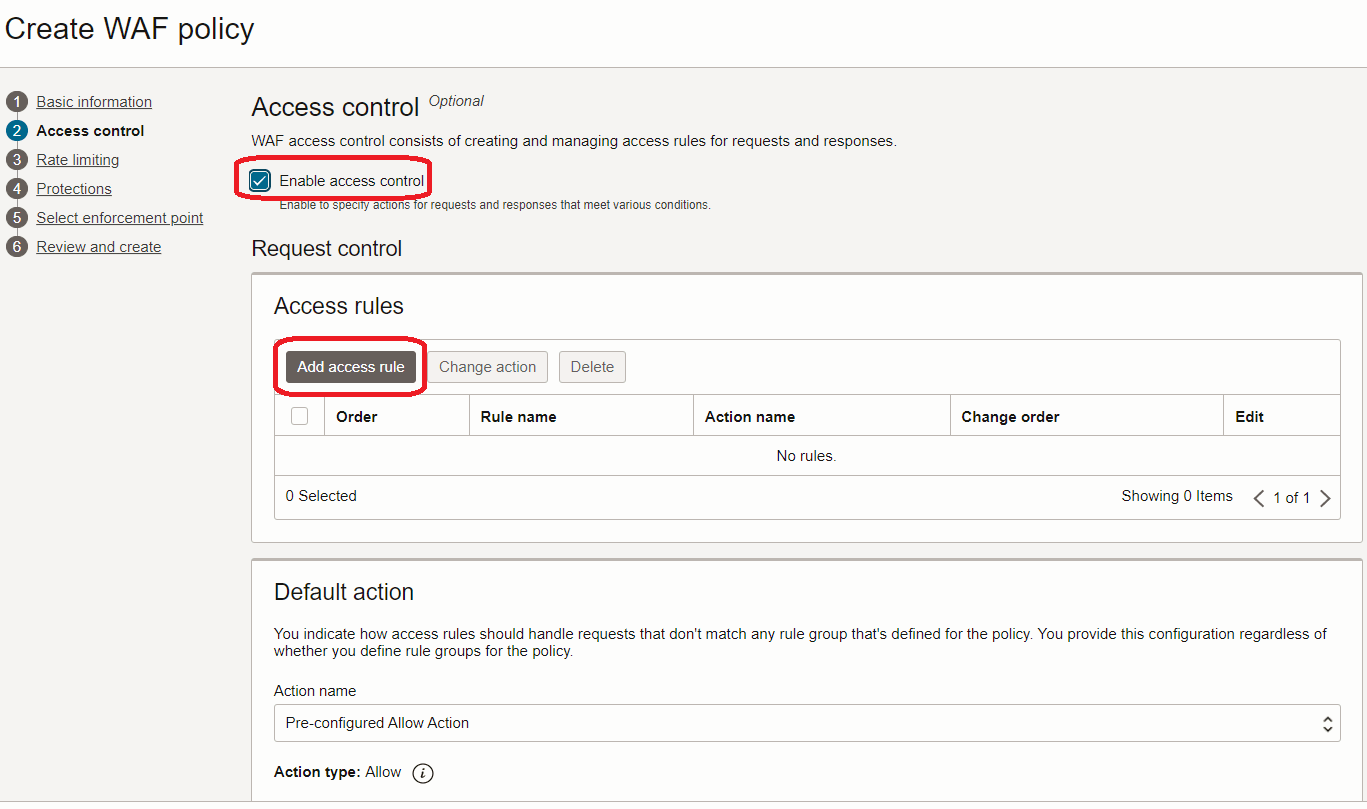Viewport: 1367px width, 809px height.
Task: Open the Review and create link
Action: tap(98, 246)
